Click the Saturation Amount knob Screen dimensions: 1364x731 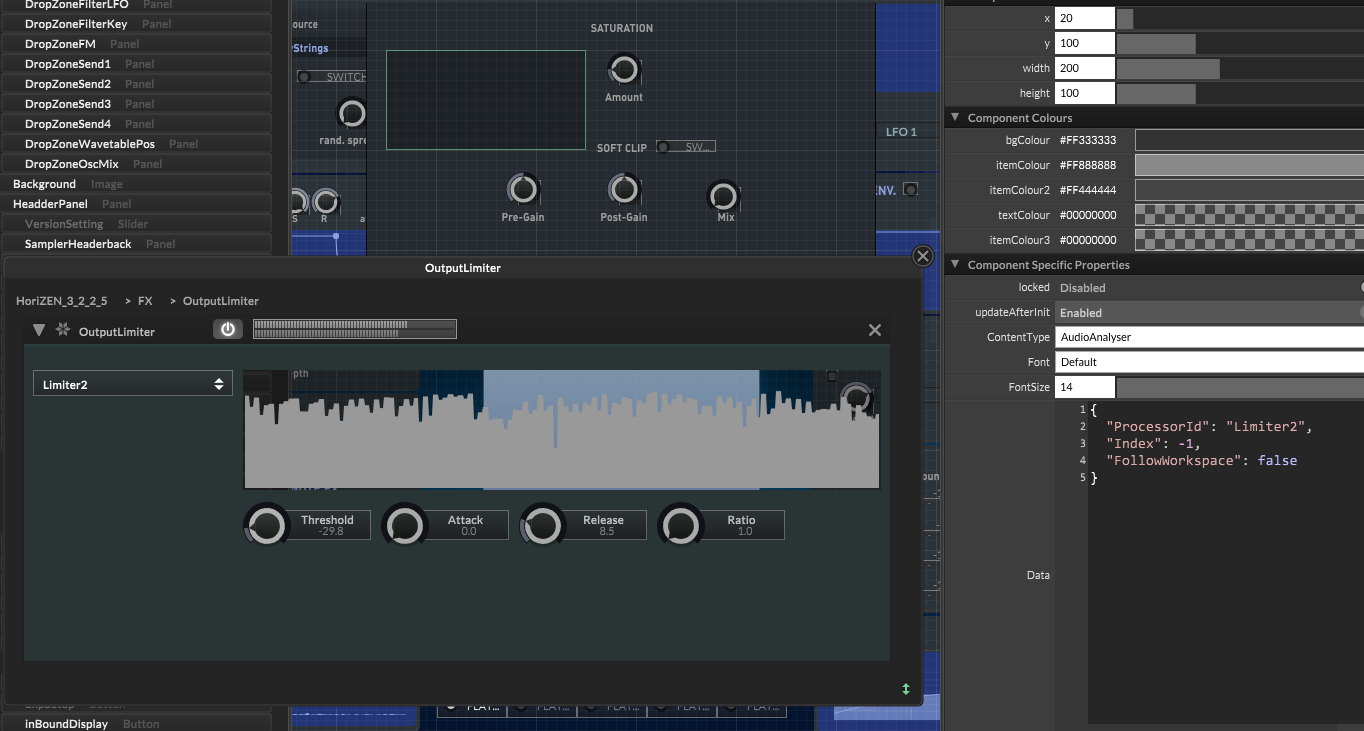click(x=623, y=70)
